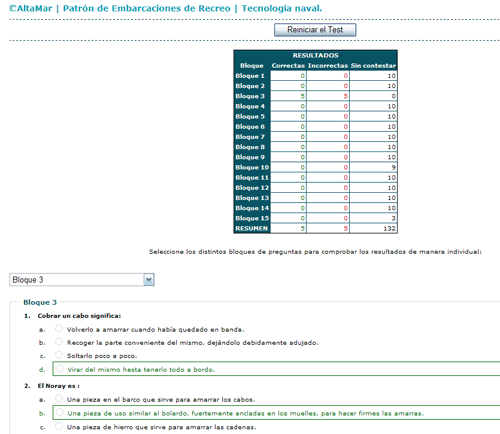
Task: Click the RESUMEN unanswered total '132'
Action: tap(373, 229)
